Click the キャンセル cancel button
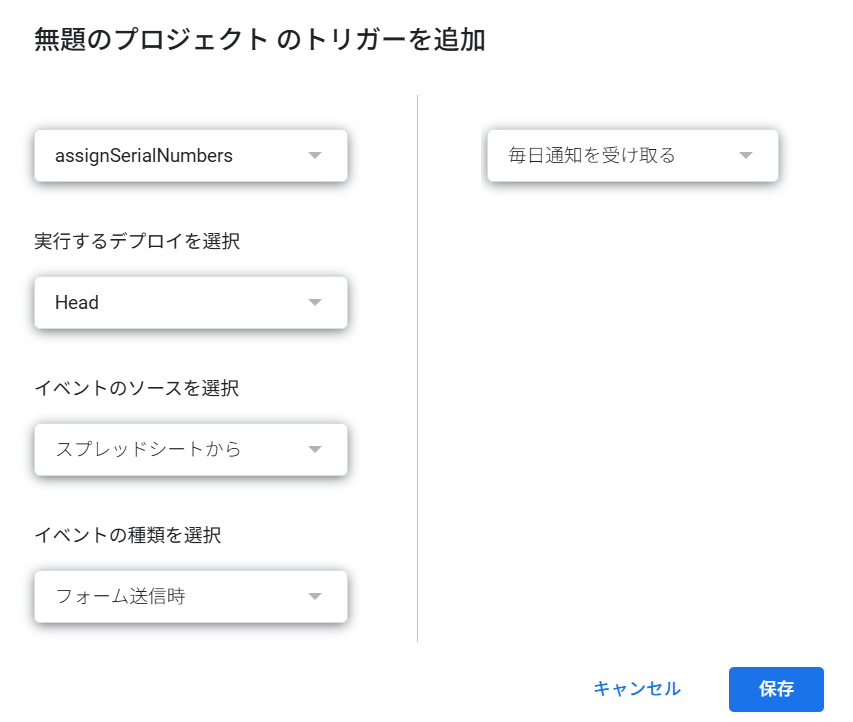 pos(636,689)
